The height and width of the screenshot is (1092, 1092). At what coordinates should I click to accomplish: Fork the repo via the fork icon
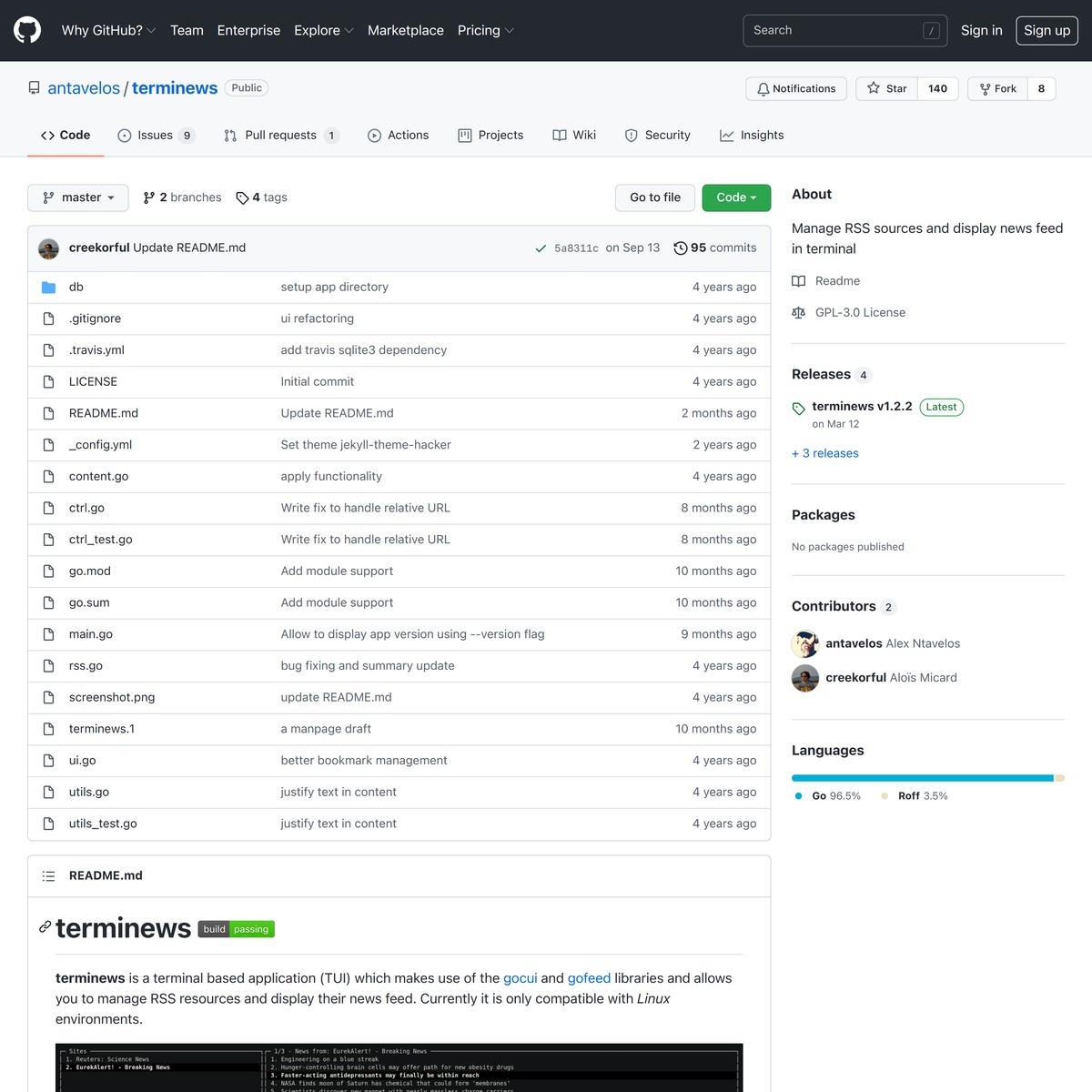[x=984, y=88]
